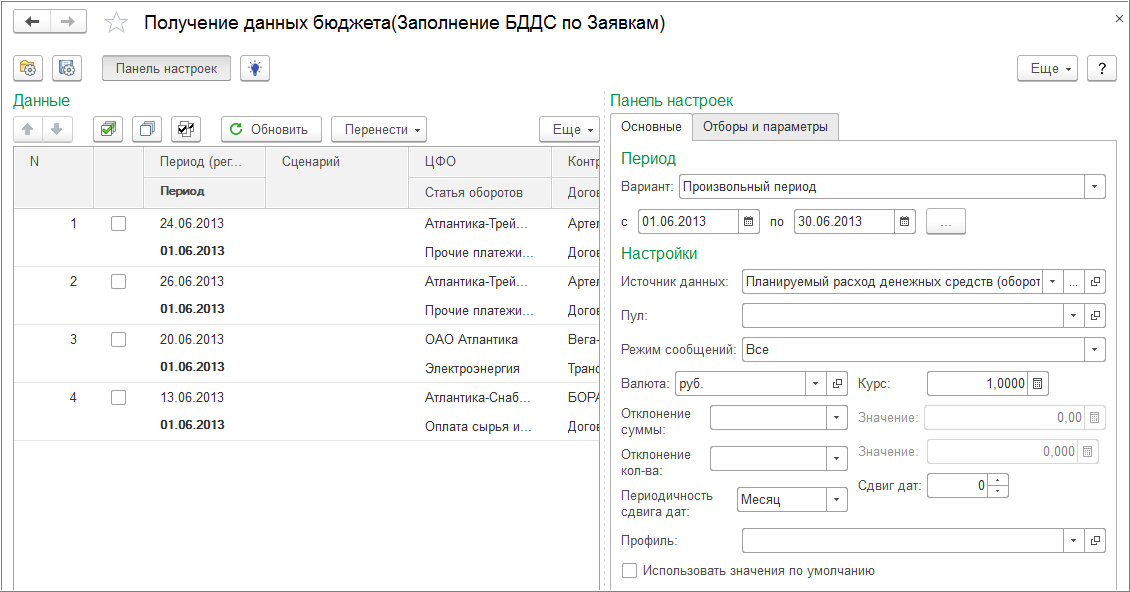1130x592 pixels.
Task: Enable Использовать значения по умолчанию checkbox
Action: click(630, 571)
